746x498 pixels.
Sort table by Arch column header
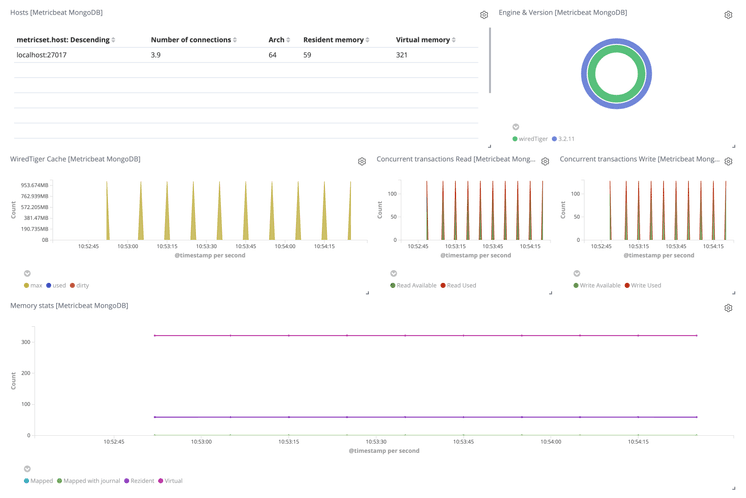279,40
